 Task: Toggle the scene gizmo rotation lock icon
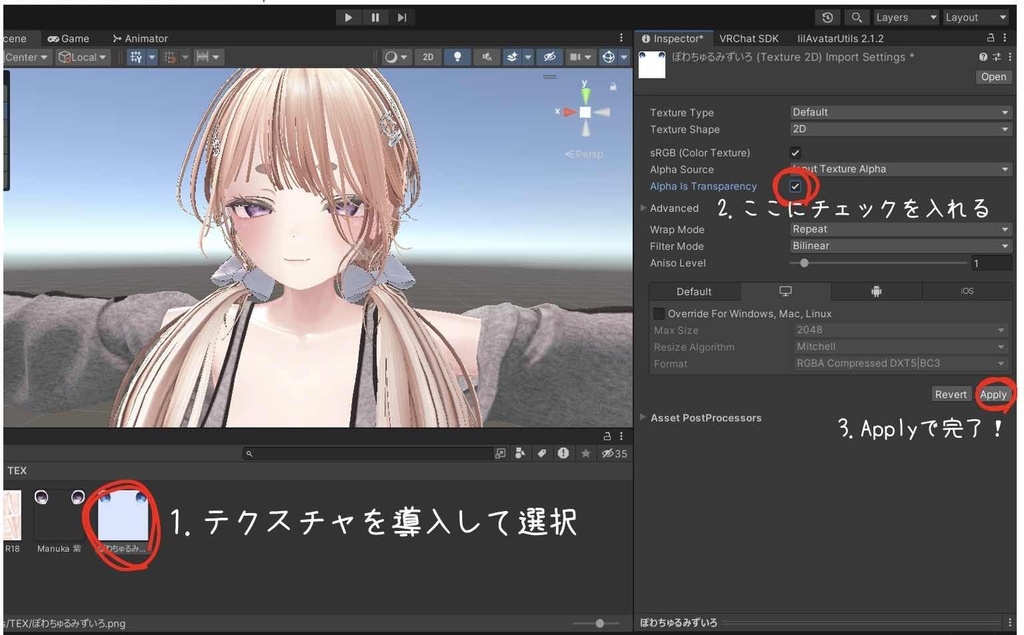pos(613,86)
